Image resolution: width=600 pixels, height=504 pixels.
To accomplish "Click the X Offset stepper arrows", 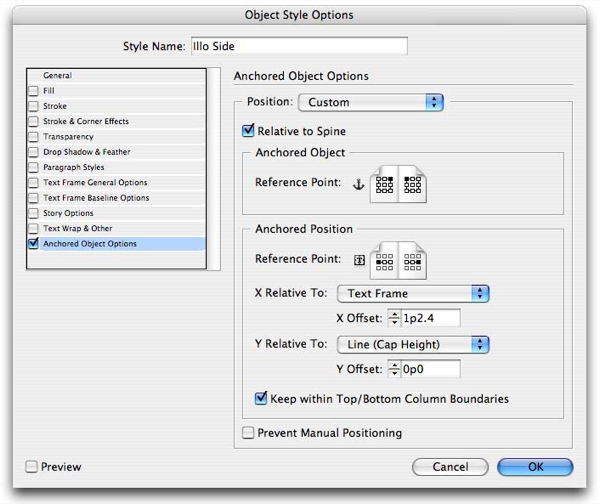I will (394, 318).
